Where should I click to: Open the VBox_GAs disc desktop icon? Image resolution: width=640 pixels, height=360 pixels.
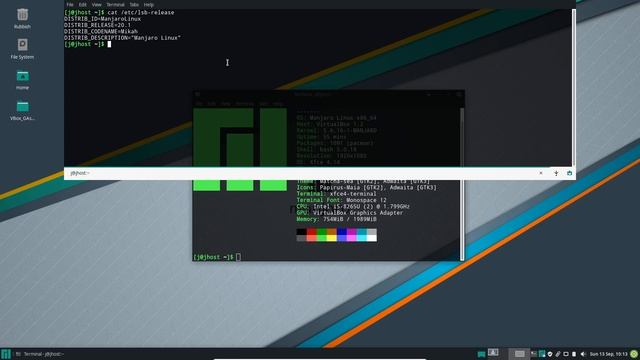(22, 111)
